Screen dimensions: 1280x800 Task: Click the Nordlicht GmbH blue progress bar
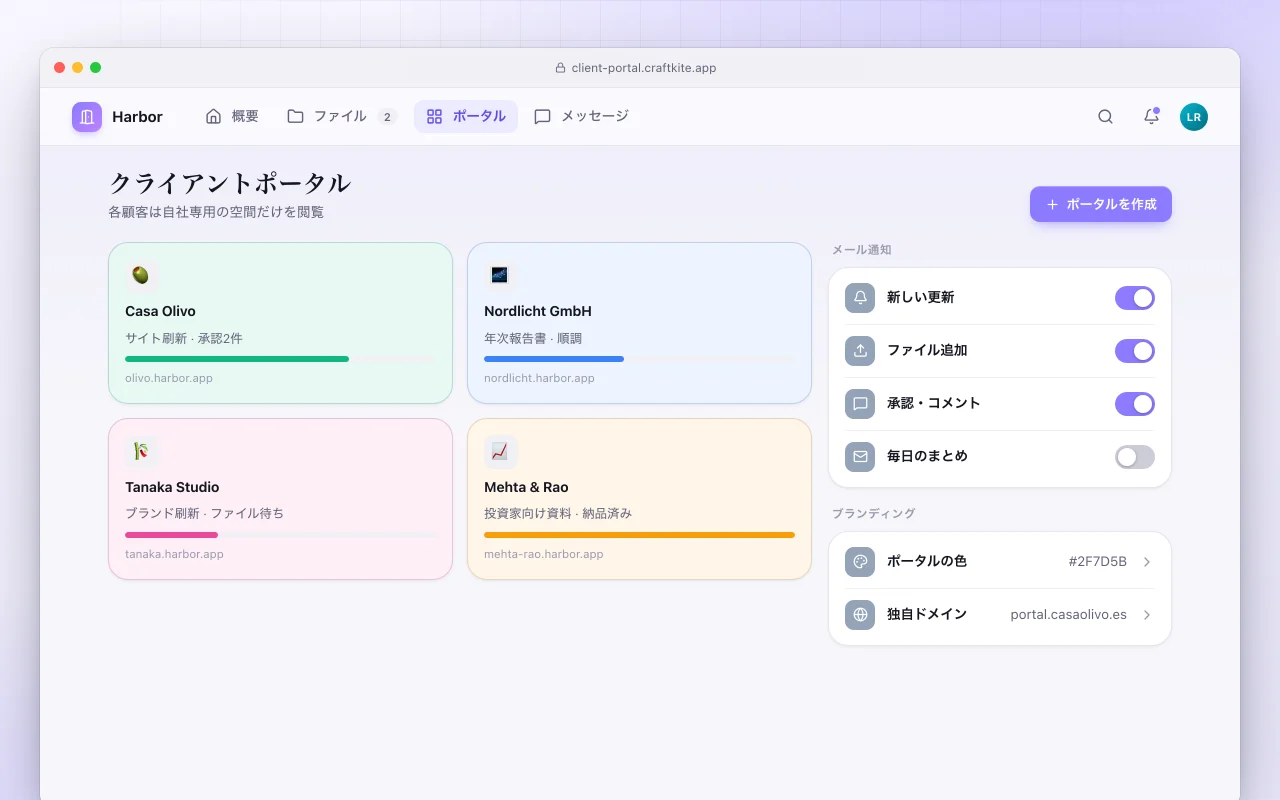coord(554,359)
